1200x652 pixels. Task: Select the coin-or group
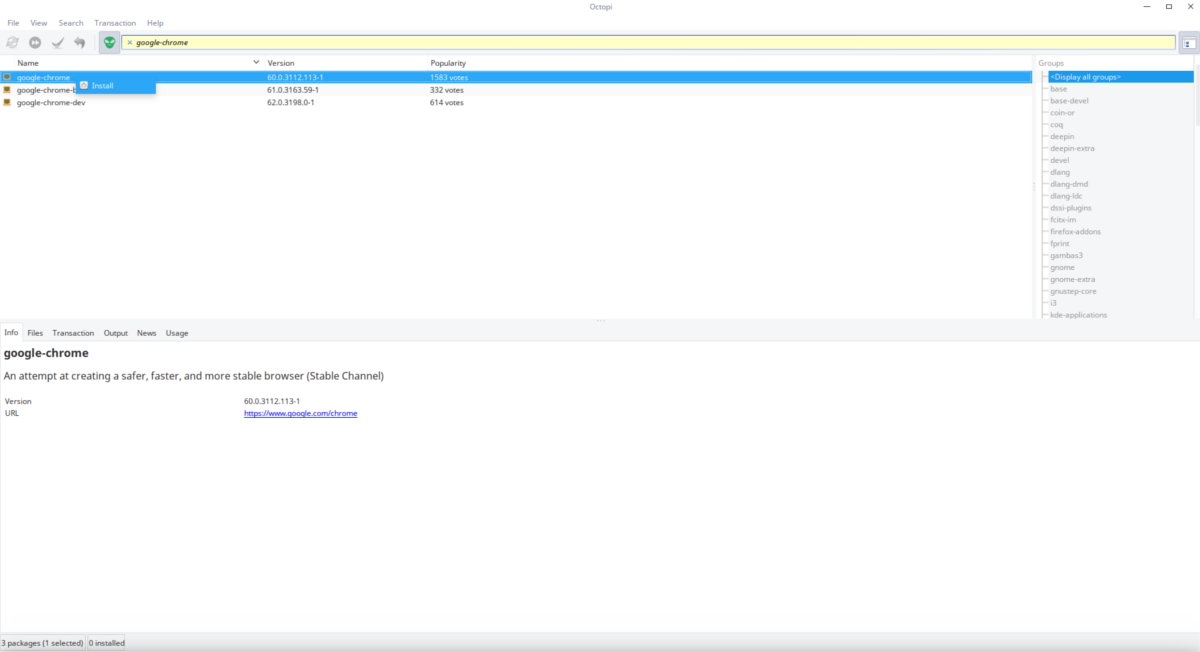point(1063,113)
